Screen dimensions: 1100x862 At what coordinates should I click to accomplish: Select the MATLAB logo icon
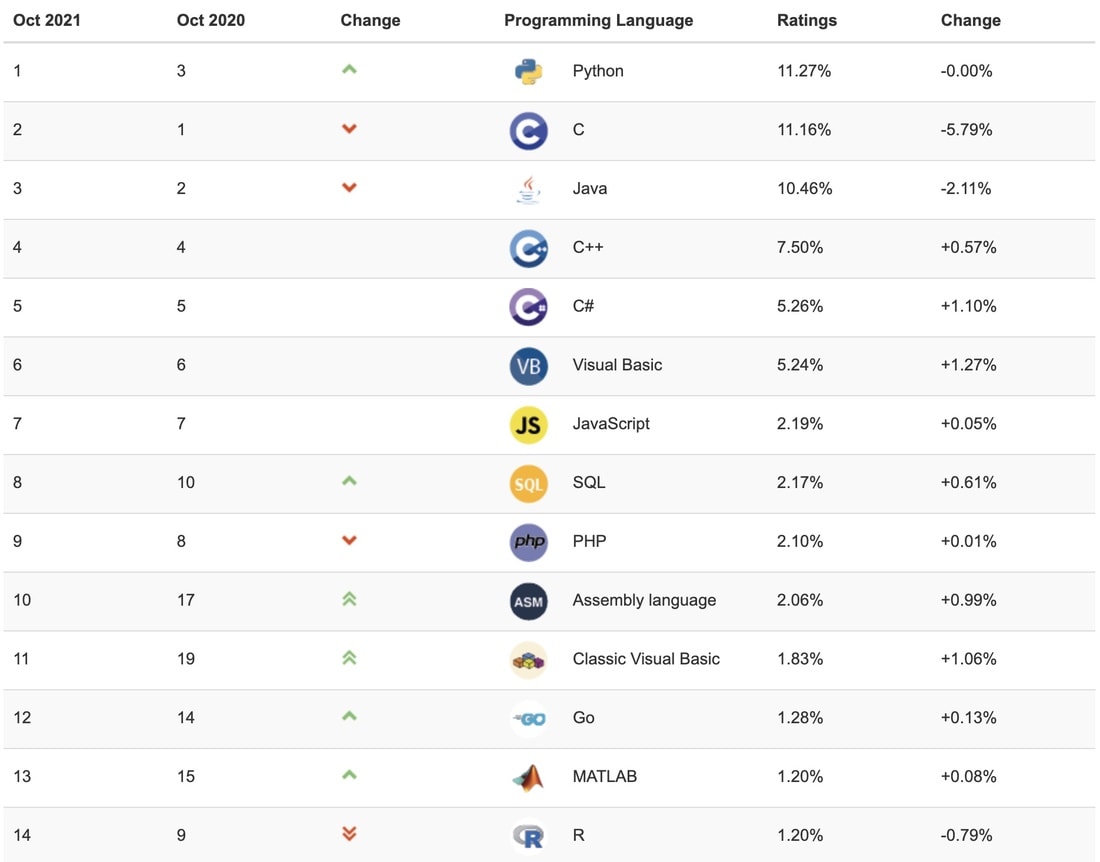(x=528, y=777)
